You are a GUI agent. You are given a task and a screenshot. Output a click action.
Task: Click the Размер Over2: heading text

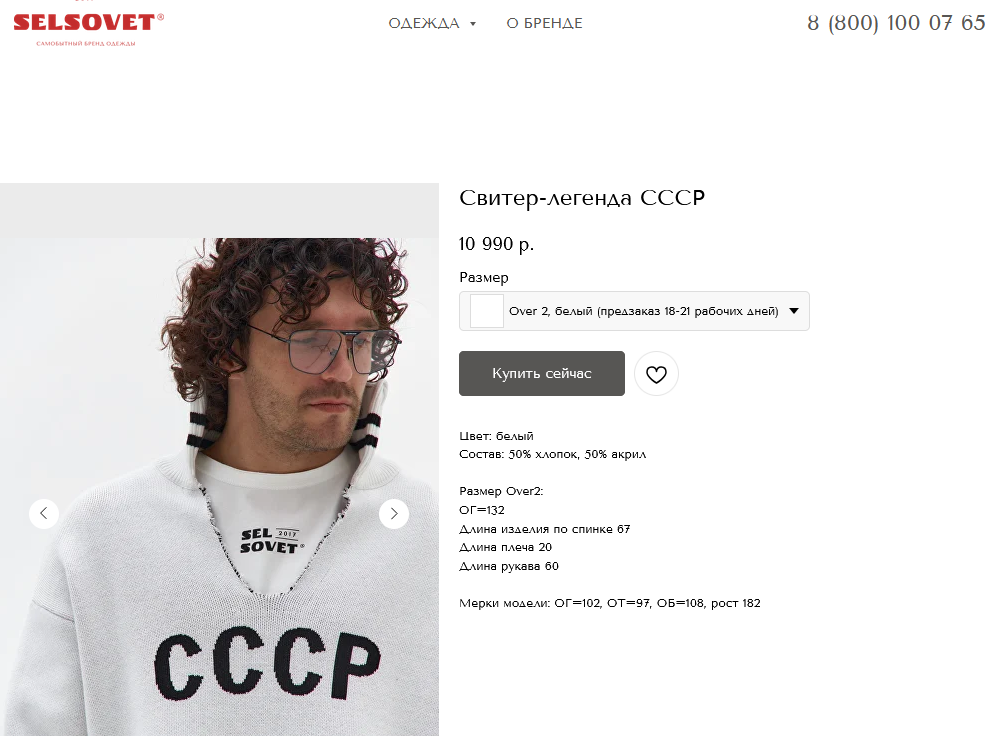(x=501, y=491)
